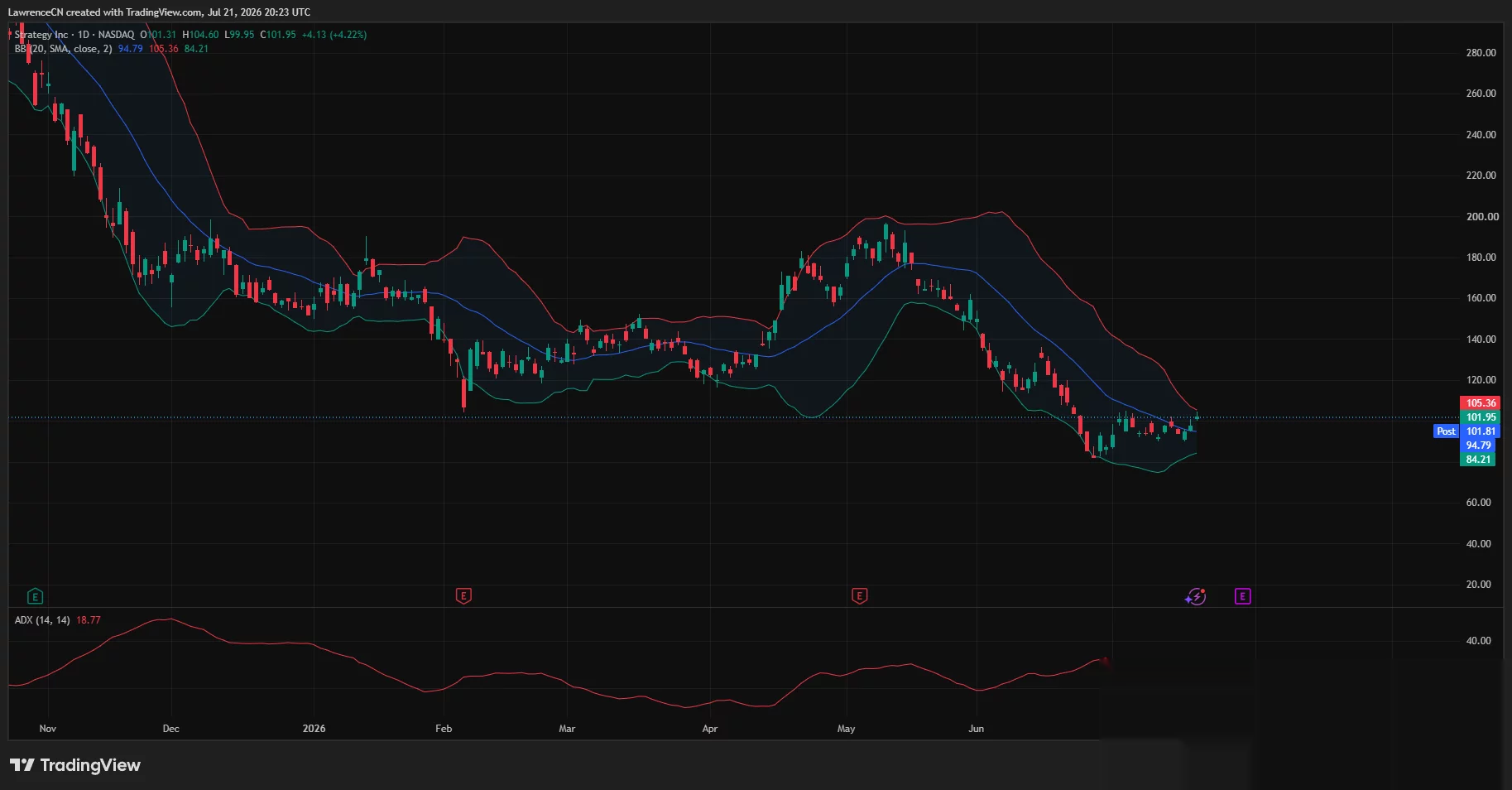This screenshot has height=790, width=1512.
Task: Click the BB basis value 94.79 in legend
Action: (130, 49)
